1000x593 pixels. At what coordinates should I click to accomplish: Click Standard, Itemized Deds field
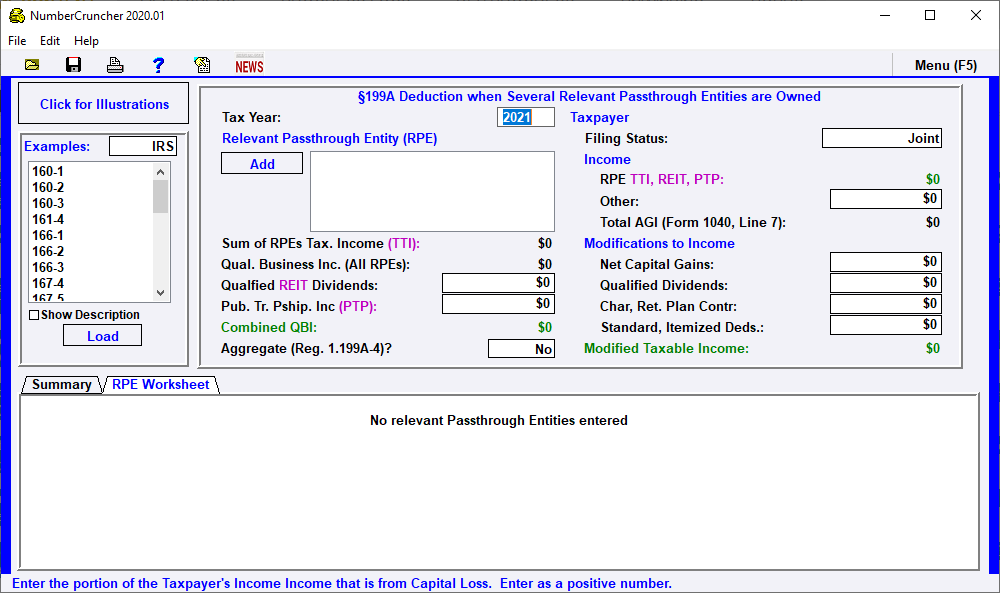pos(886,325)
